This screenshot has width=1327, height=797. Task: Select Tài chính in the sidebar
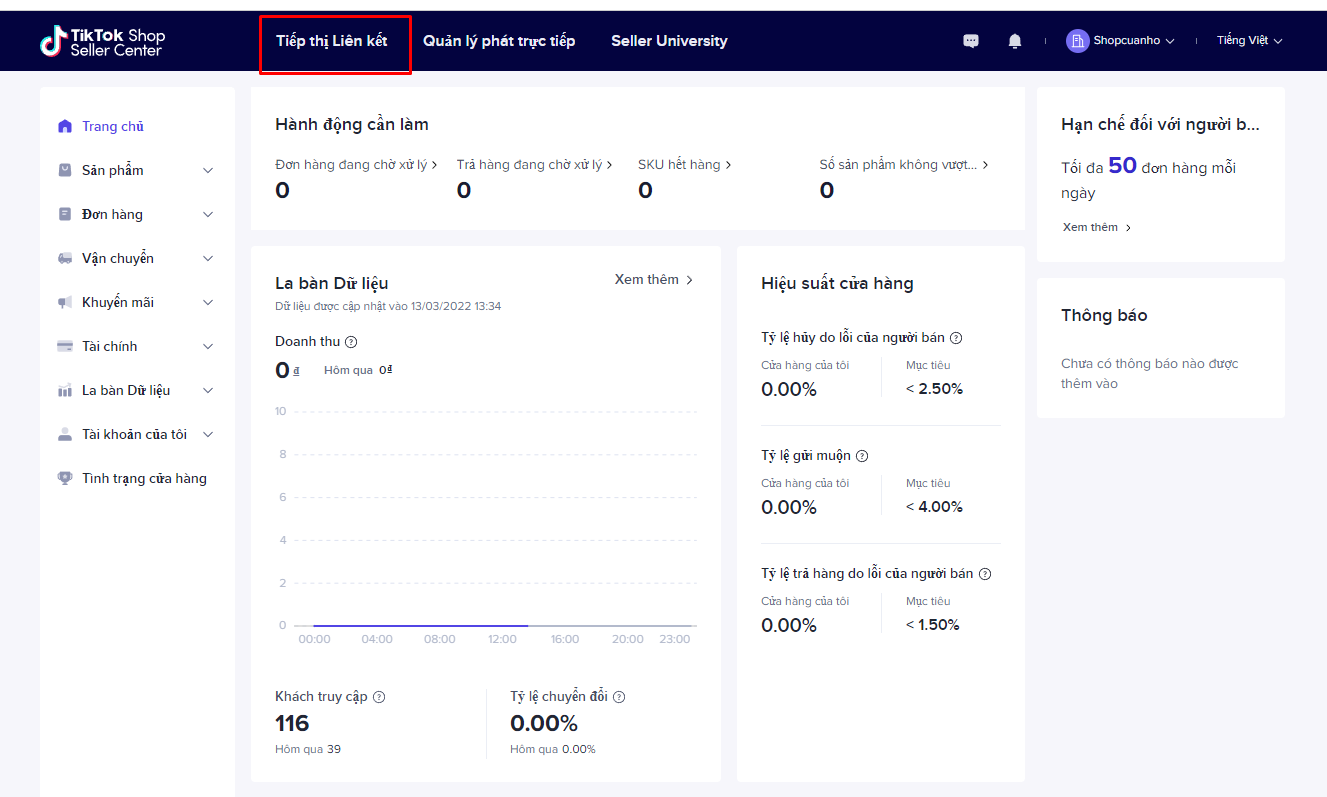click(110, 346)
